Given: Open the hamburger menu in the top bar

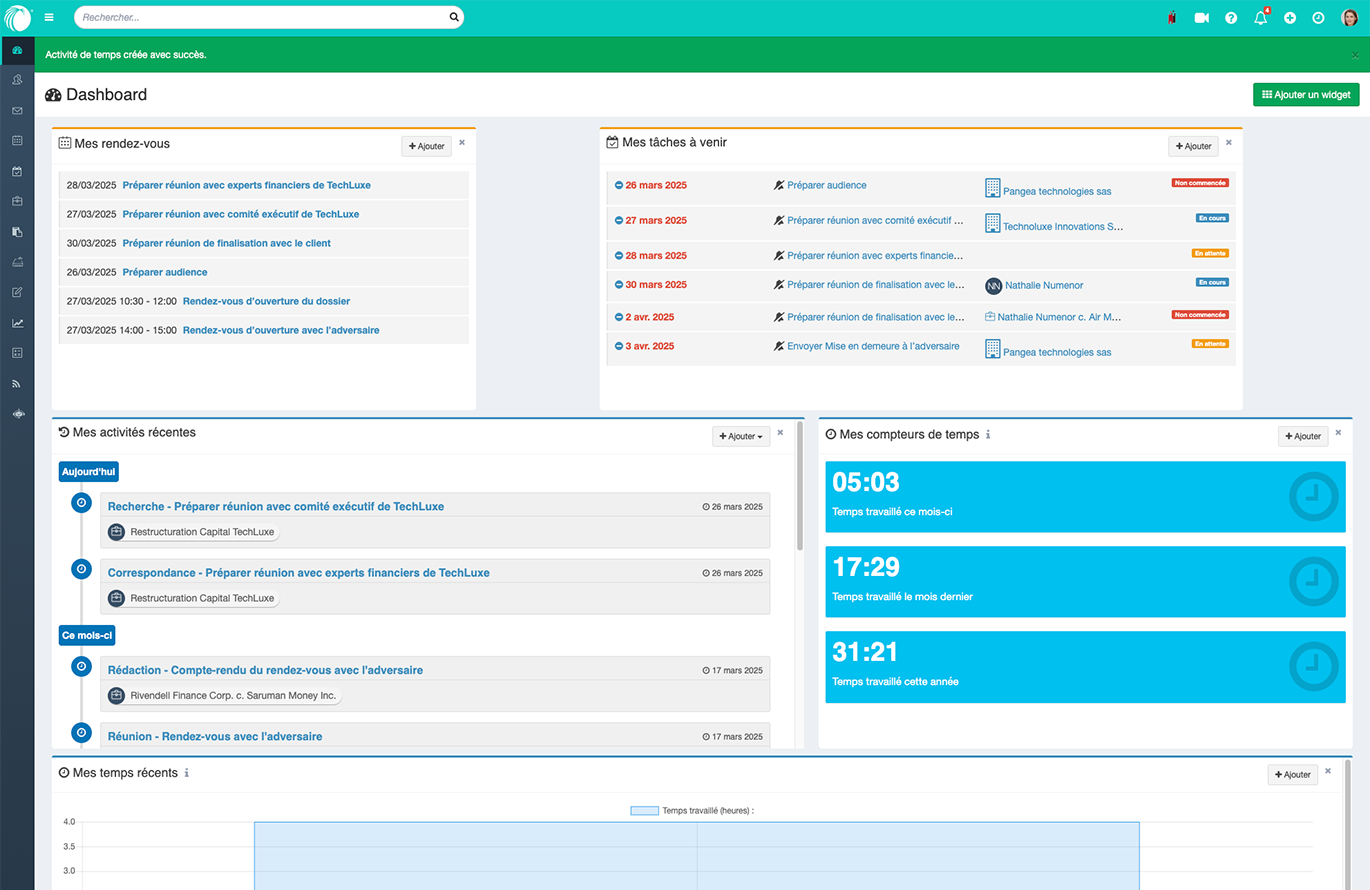Looking at the screenshot, I should tap(49, 17).
